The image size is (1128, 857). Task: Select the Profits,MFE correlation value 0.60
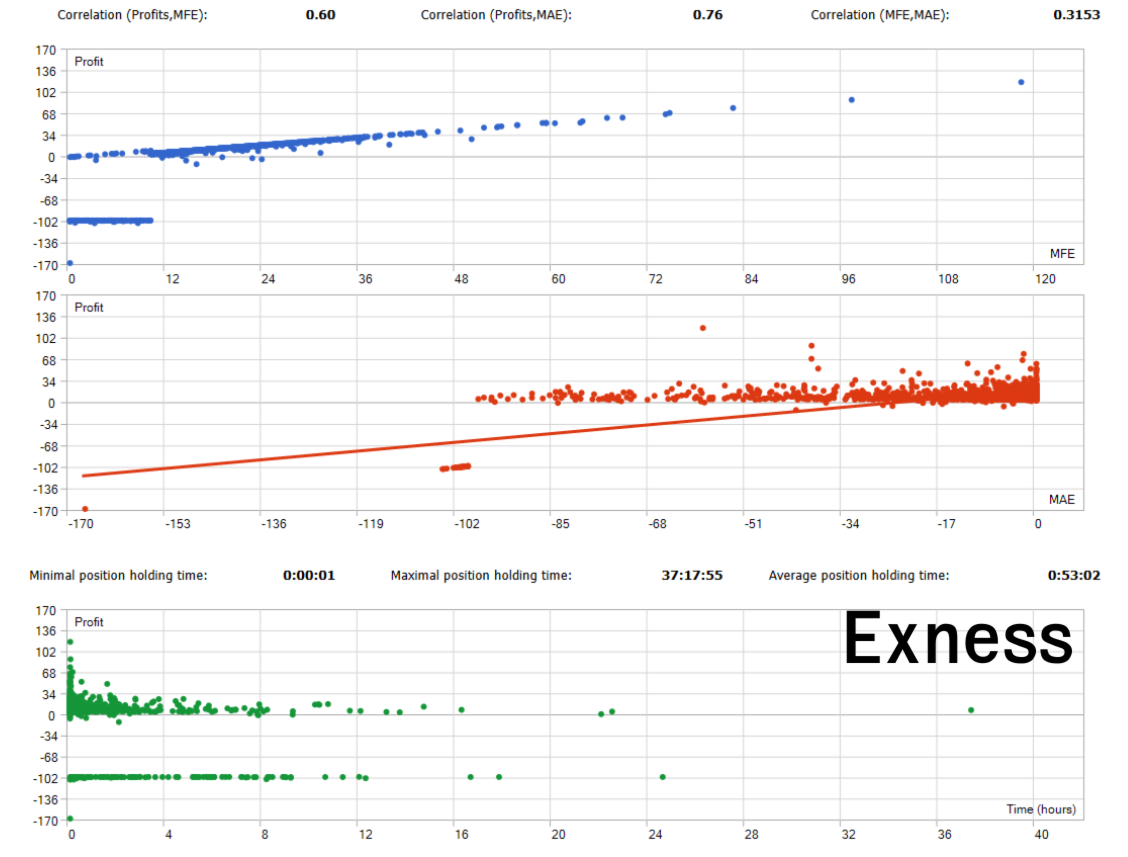click(x=320, y=14)
